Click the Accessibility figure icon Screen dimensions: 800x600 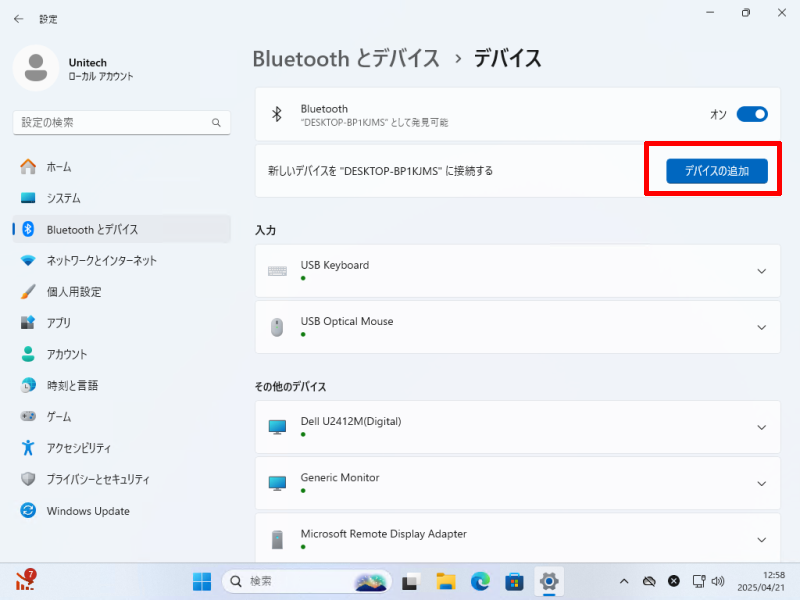(28, 447)
